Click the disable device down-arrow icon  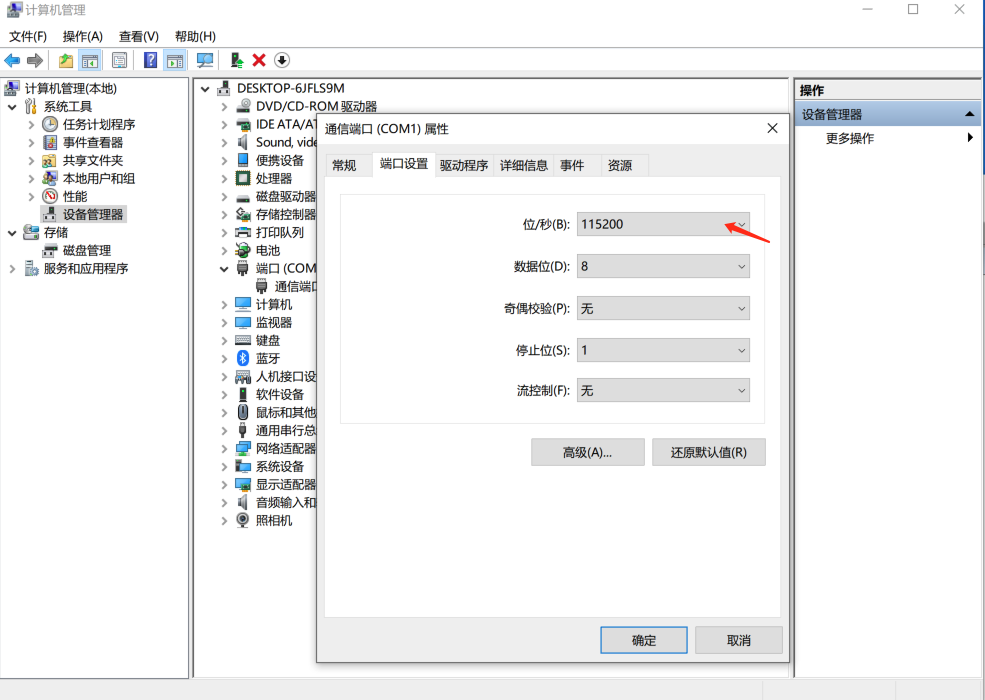pos(282,60)
